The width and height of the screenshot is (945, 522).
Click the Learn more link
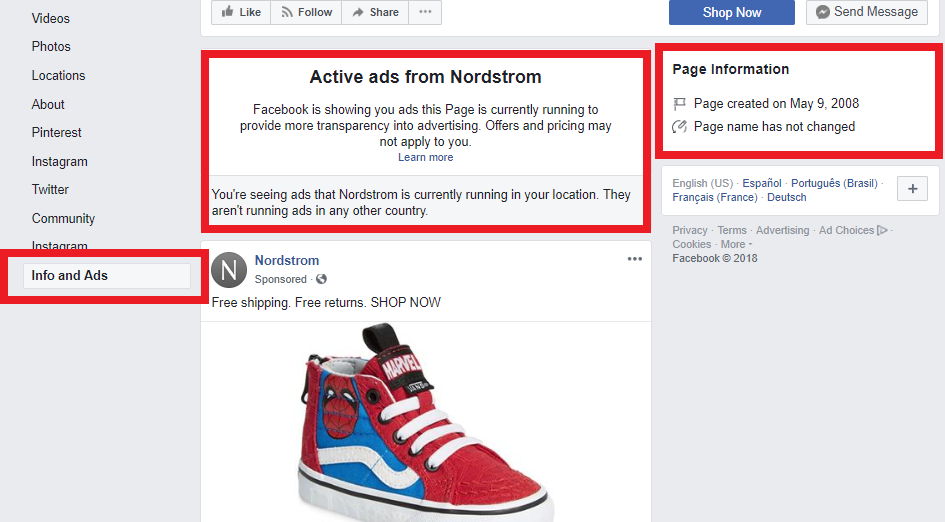point(425,157)
